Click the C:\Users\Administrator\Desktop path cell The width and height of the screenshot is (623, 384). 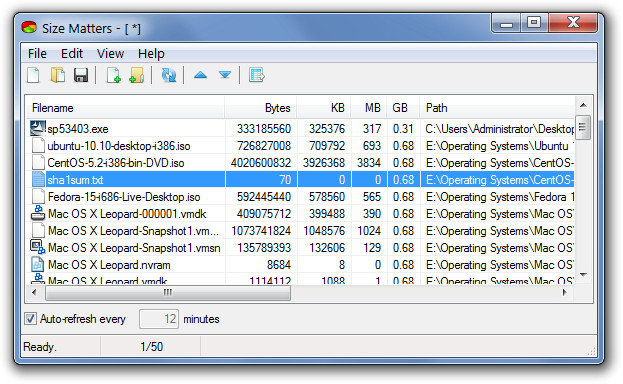tap(500, 129)
